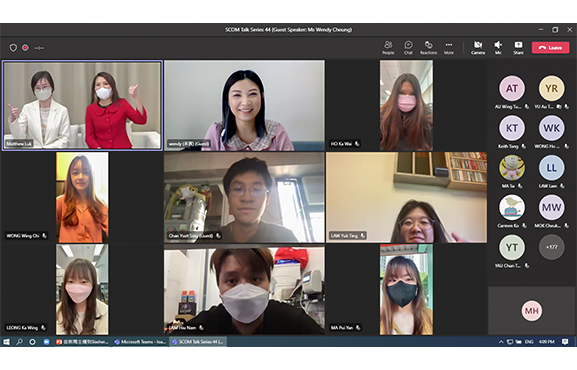
Task: Open the People panel
Action: [x=388, y=47]
